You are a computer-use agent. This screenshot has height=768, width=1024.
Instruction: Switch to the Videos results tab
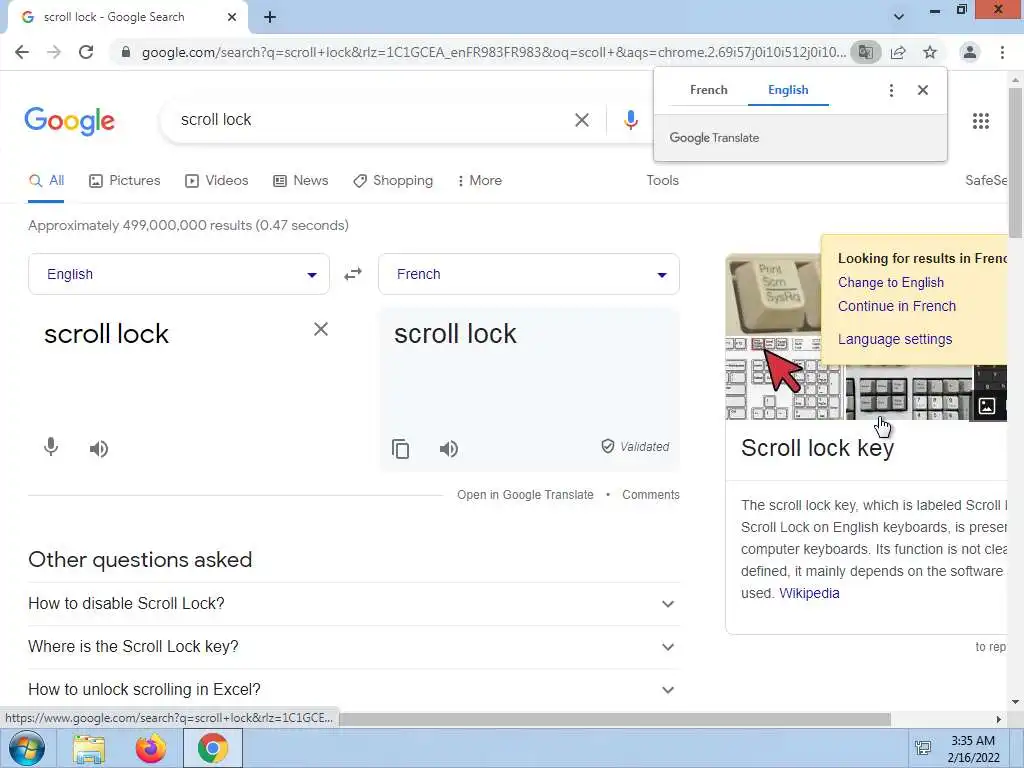tap(217, 180)
